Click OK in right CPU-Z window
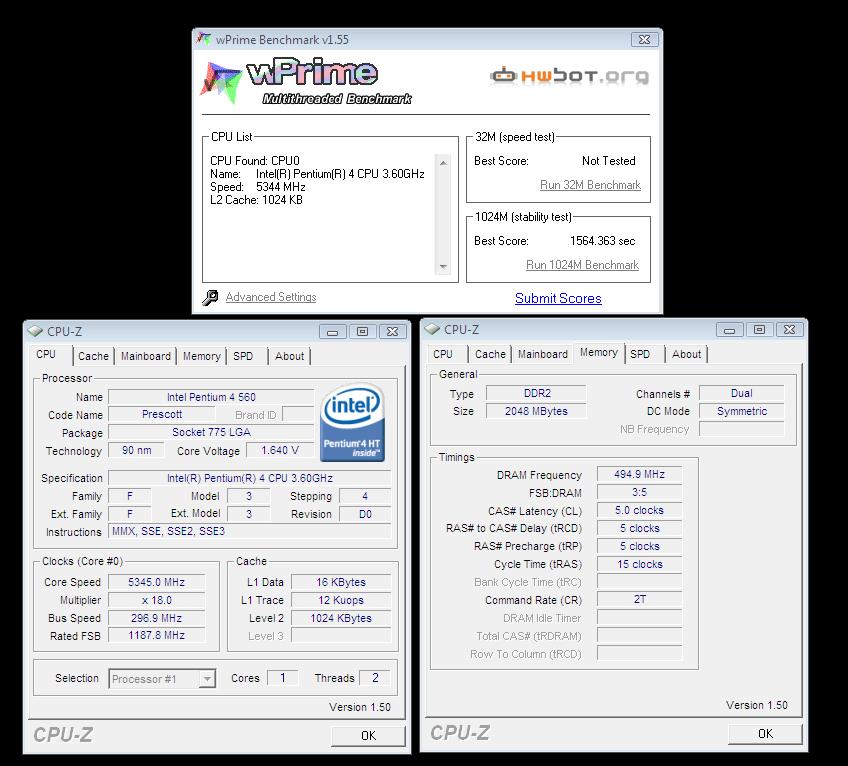Image resolution: width=848 pixels, height=766 pixels. [765, 734]
